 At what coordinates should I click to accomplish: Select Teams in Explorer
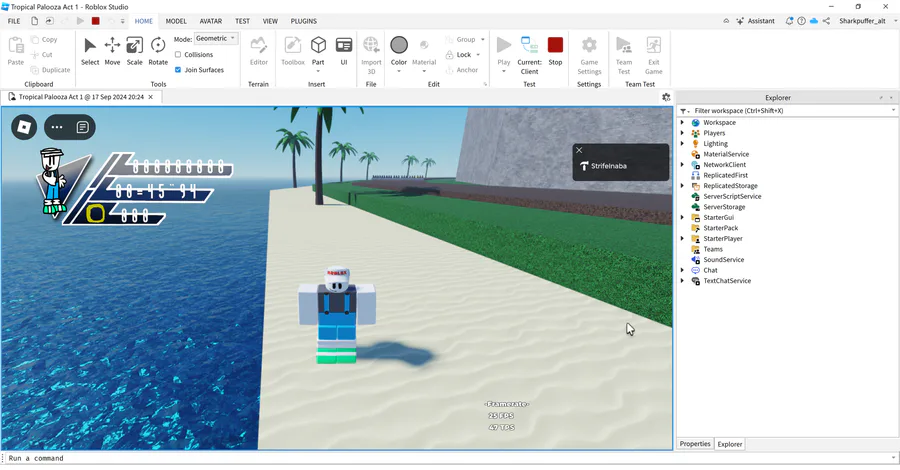[x=713, y=249]
